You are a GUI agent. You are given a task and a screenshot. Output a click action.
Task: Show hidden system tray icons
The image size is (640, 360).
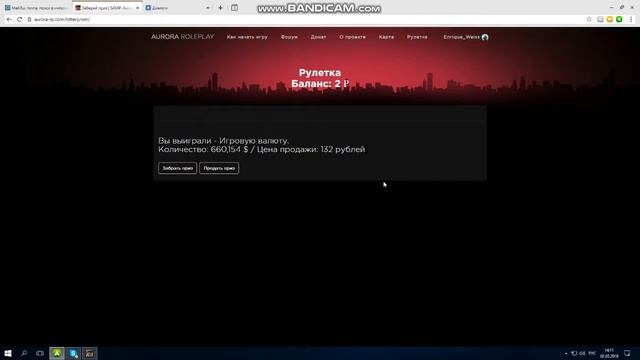coord(566,353)
